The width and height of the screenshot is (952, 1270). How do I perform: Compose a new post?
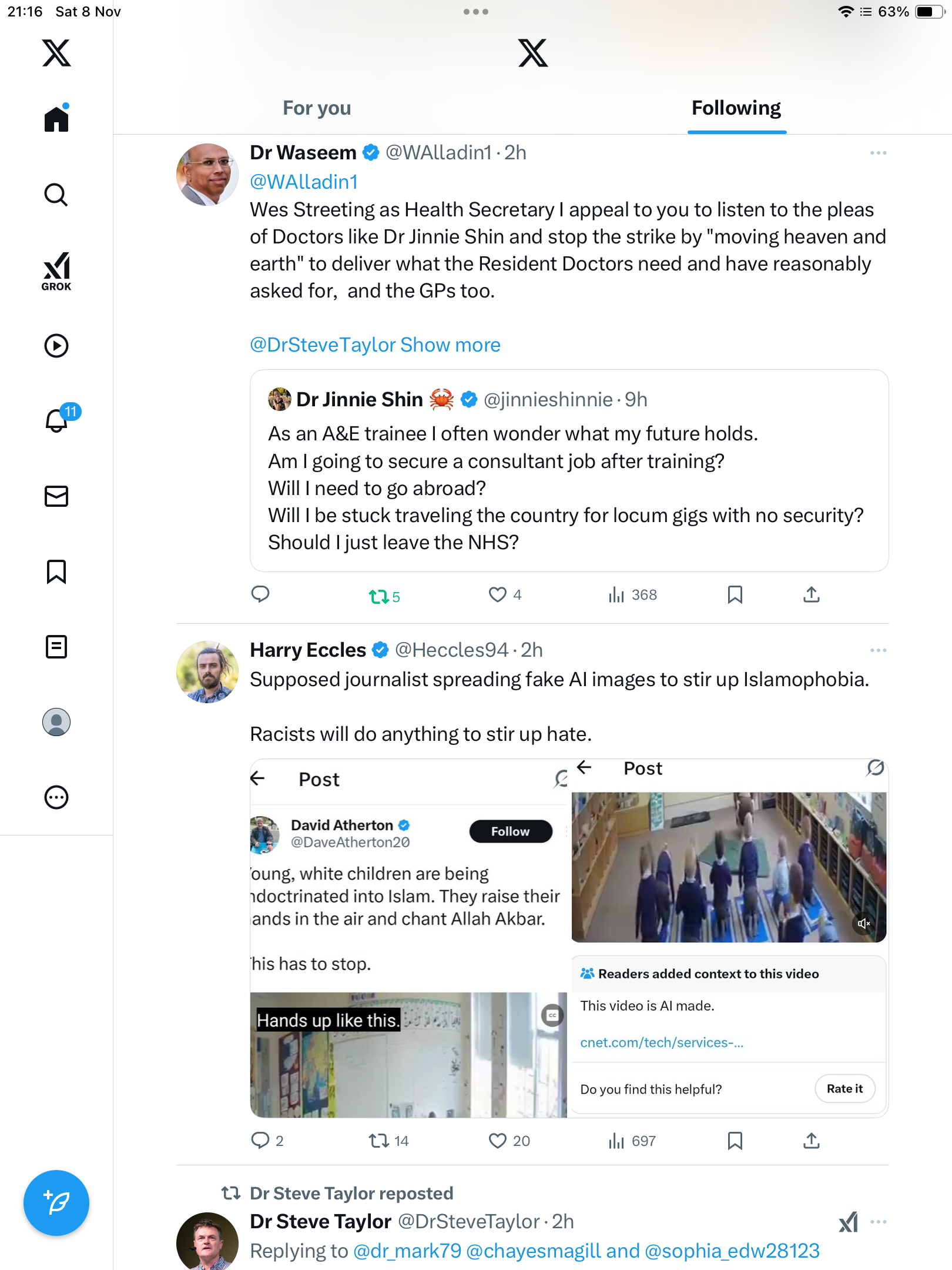[x=56, y=1202]
